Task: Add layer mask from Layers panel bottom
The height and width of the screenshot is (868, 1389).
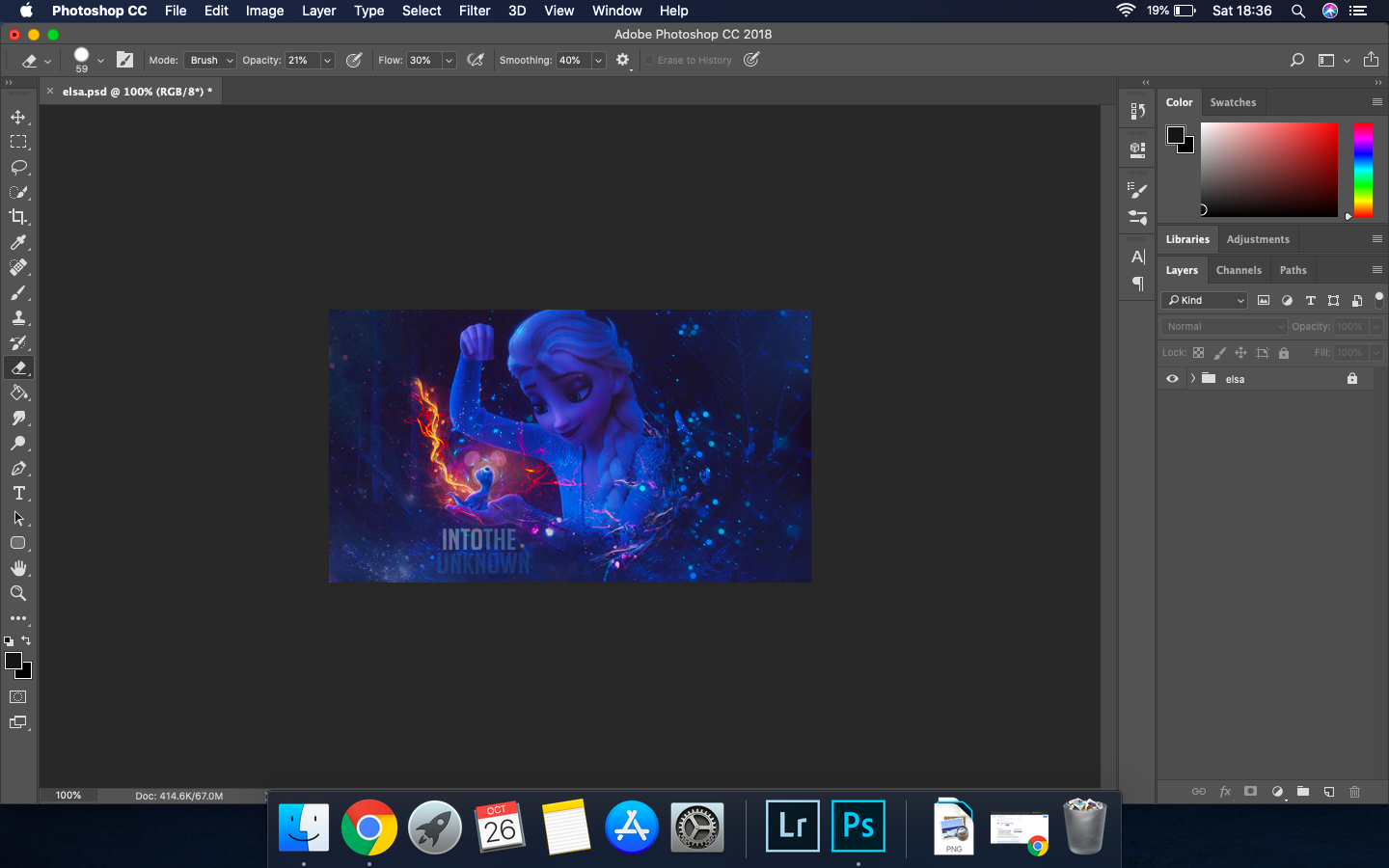Action: click(1250, 792)
